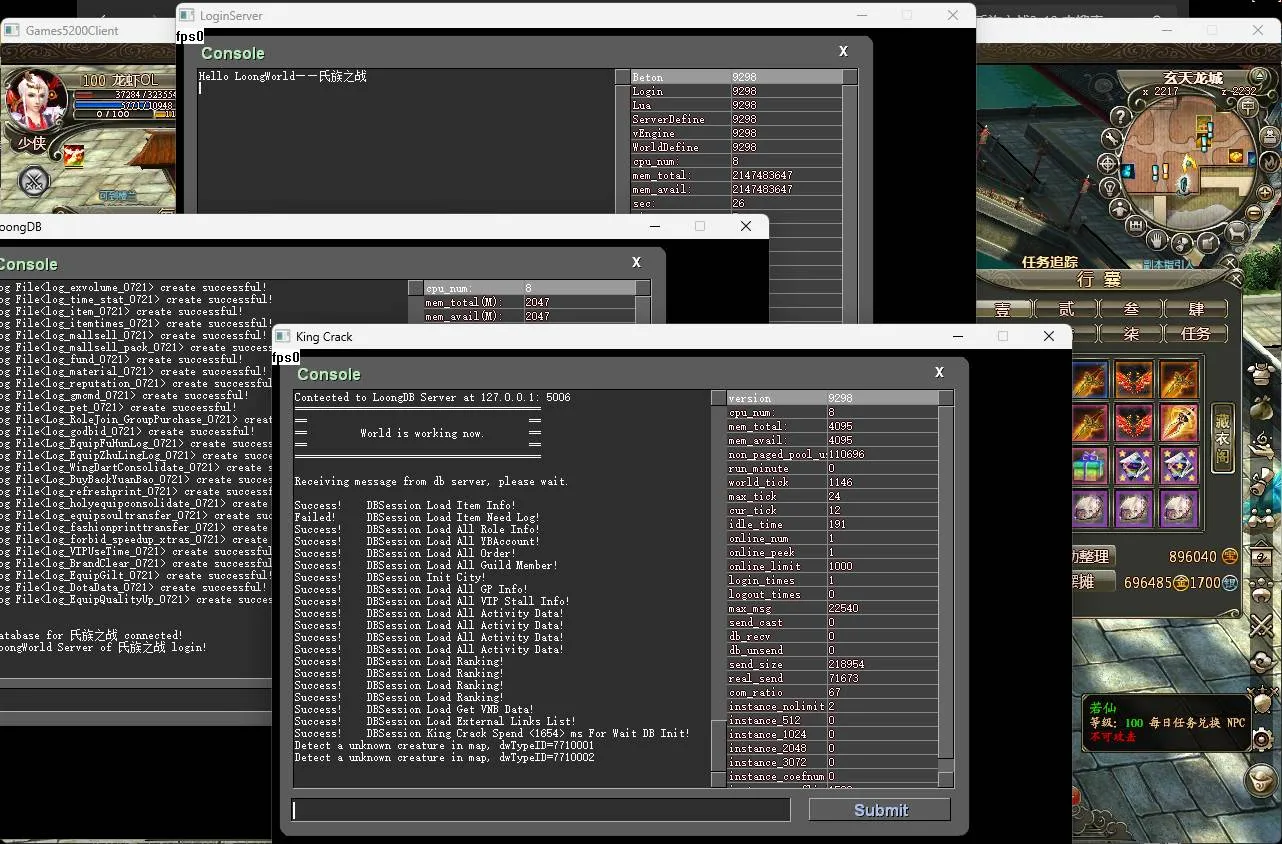Viewport: 1282px width, 844px height.
Task: Zoom out minimap with minus button
Action: tap(1254, 212)
